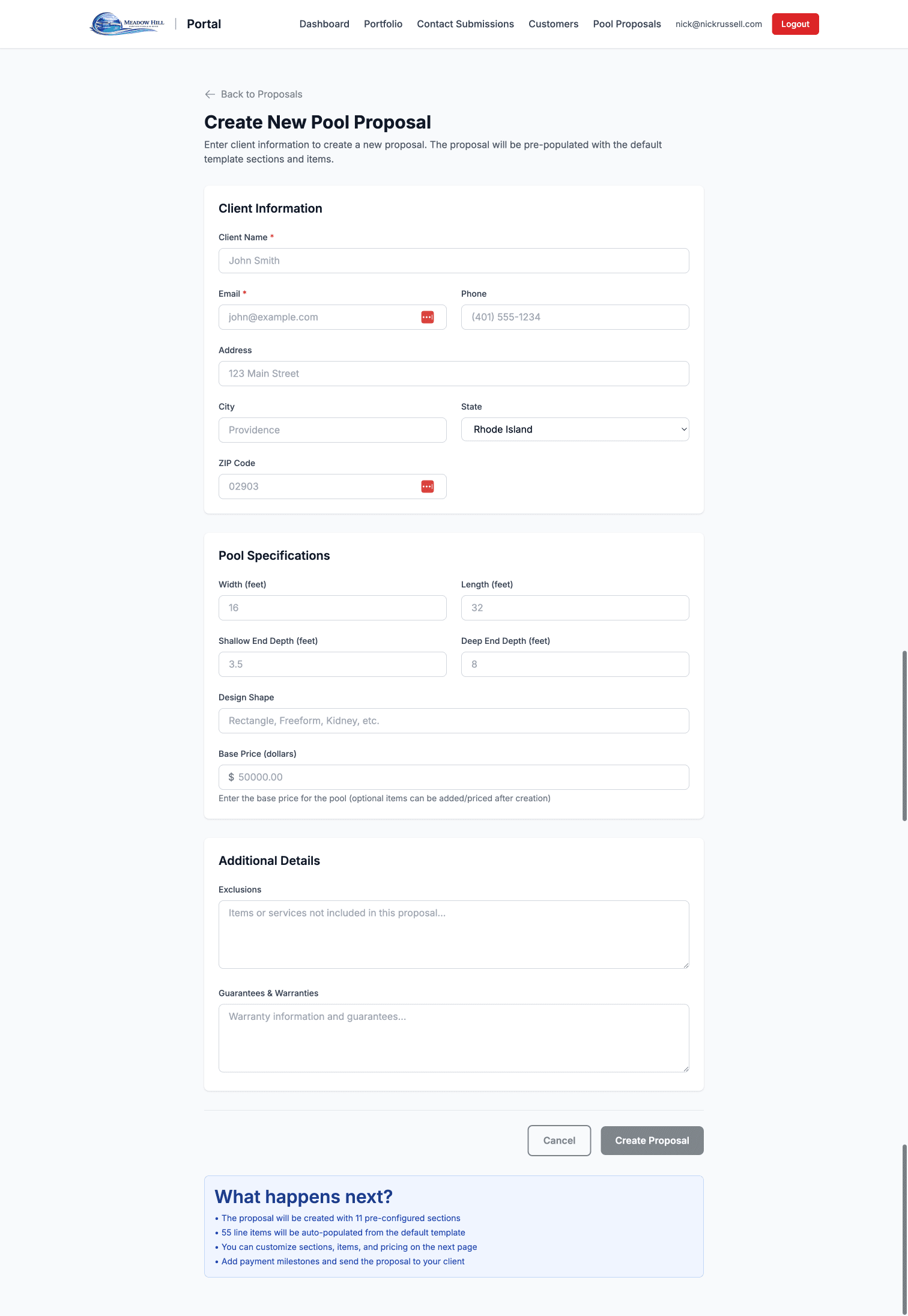Image resolution: width=908 pixels, height=1316 pixels.
Task: Select the Width feet input field
Action: pos(332,607)
